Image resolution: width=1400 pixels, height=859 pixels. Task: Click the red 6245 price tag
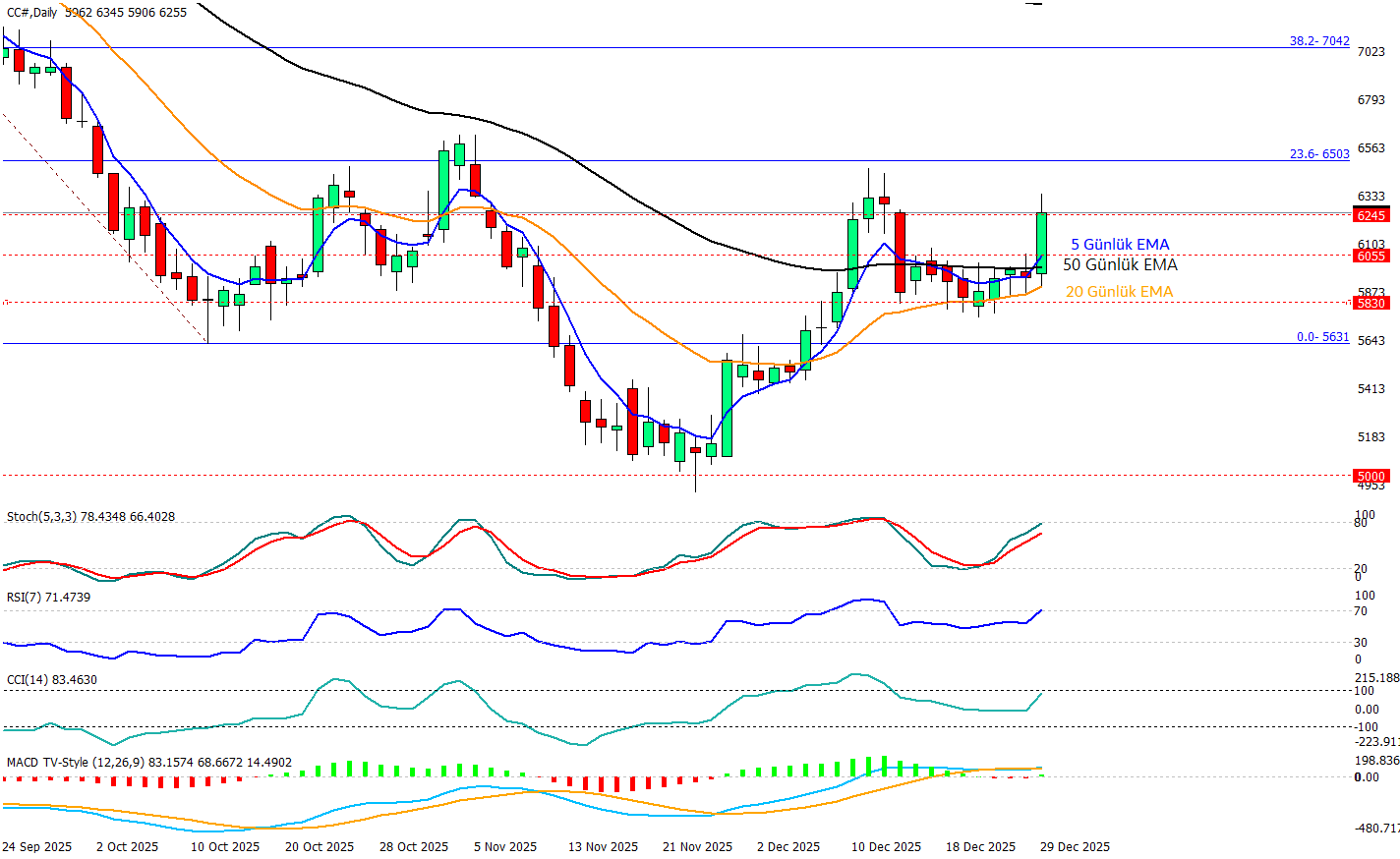point(1371,215)
